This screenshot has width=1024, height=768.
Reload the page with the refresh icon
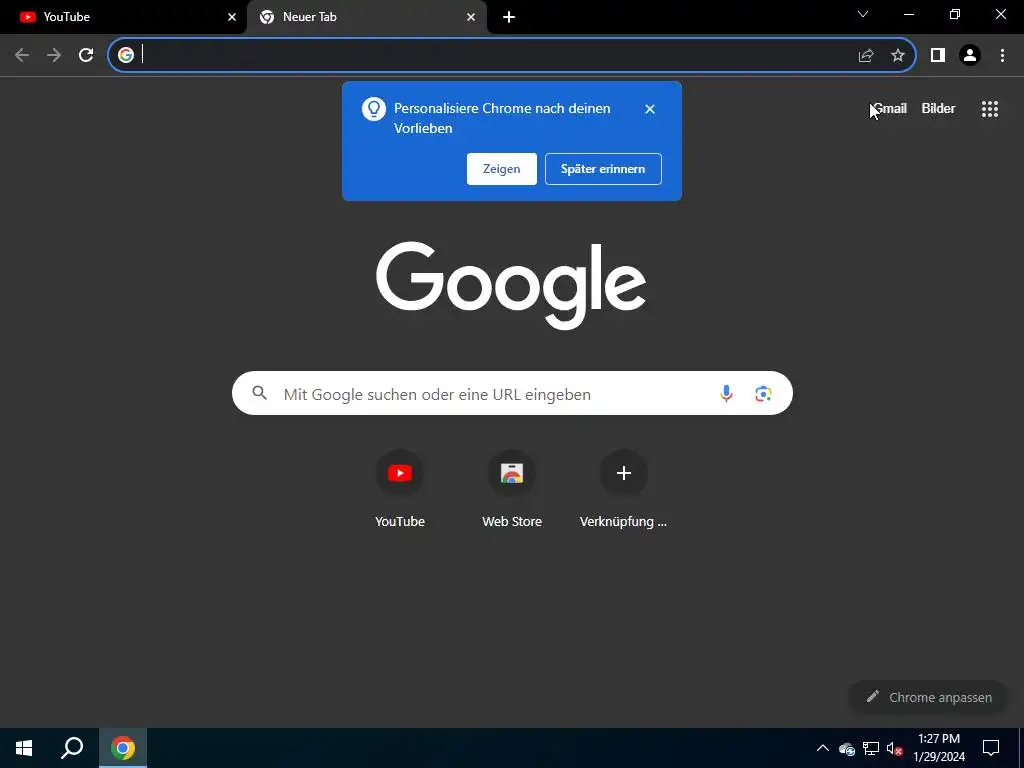[86, 56]
